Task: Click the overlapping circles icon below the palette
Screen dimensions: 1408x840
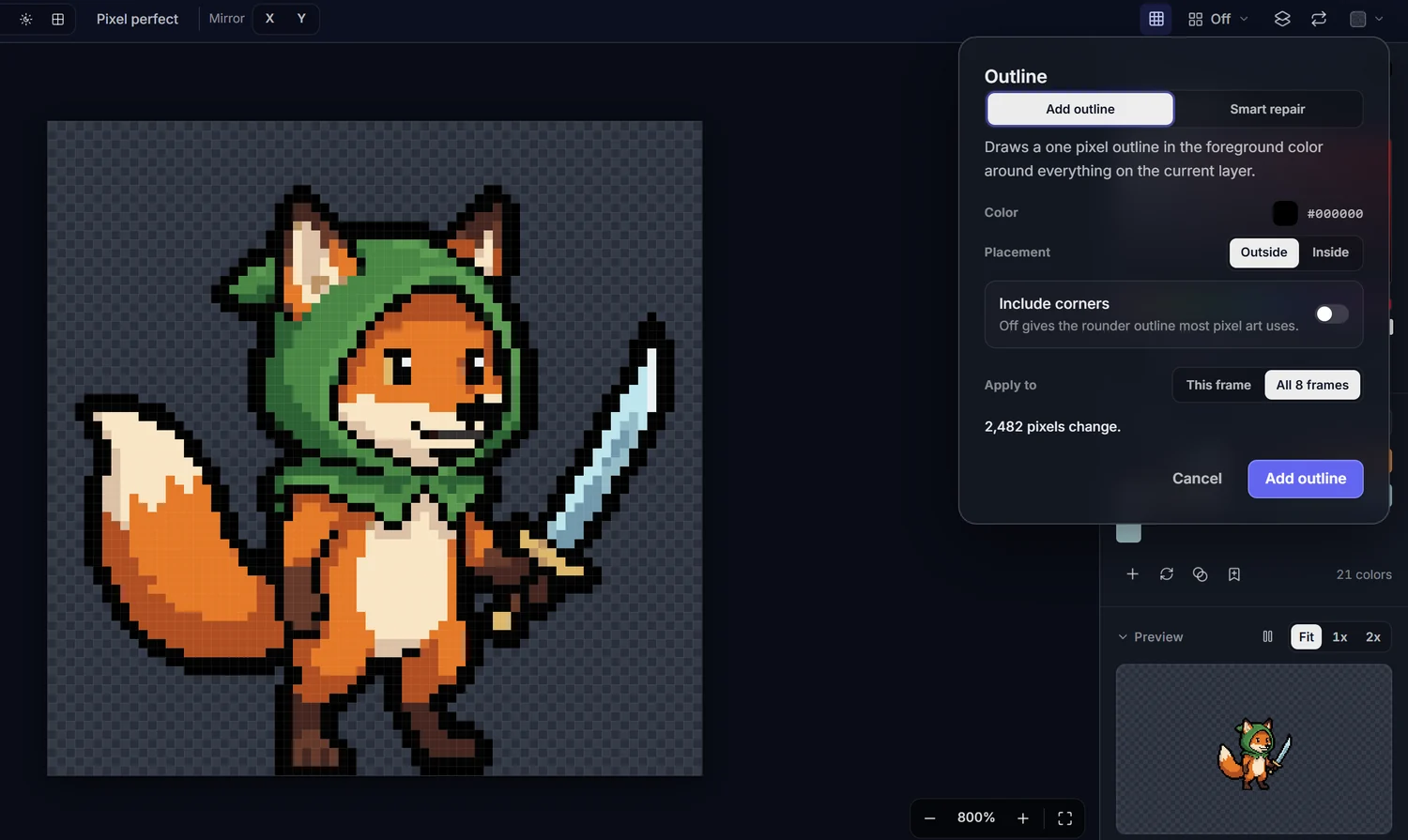Action: click(1200, 574)
